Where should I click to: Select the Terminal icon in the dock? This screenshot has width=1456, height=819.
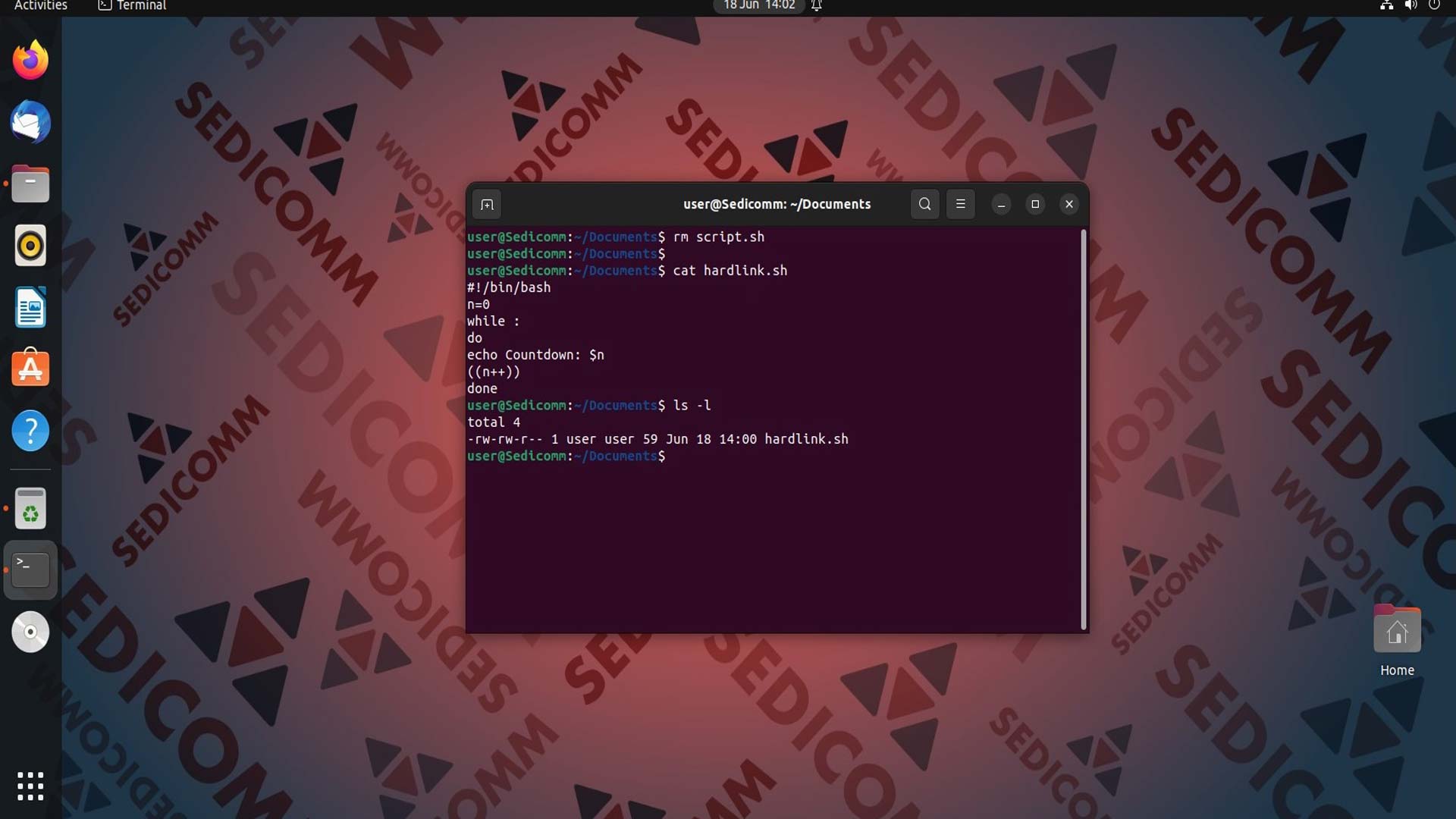click(x=30, y=570)
